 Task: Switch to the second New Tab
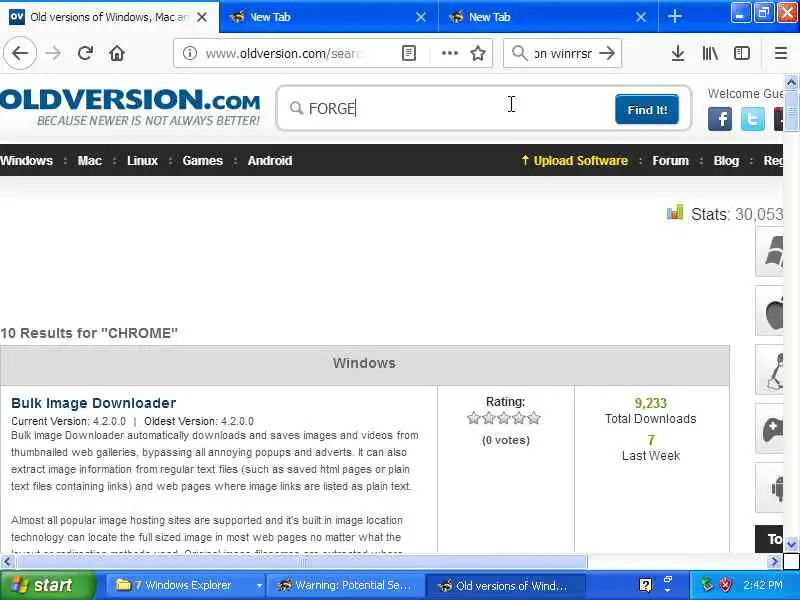(329, 17)
